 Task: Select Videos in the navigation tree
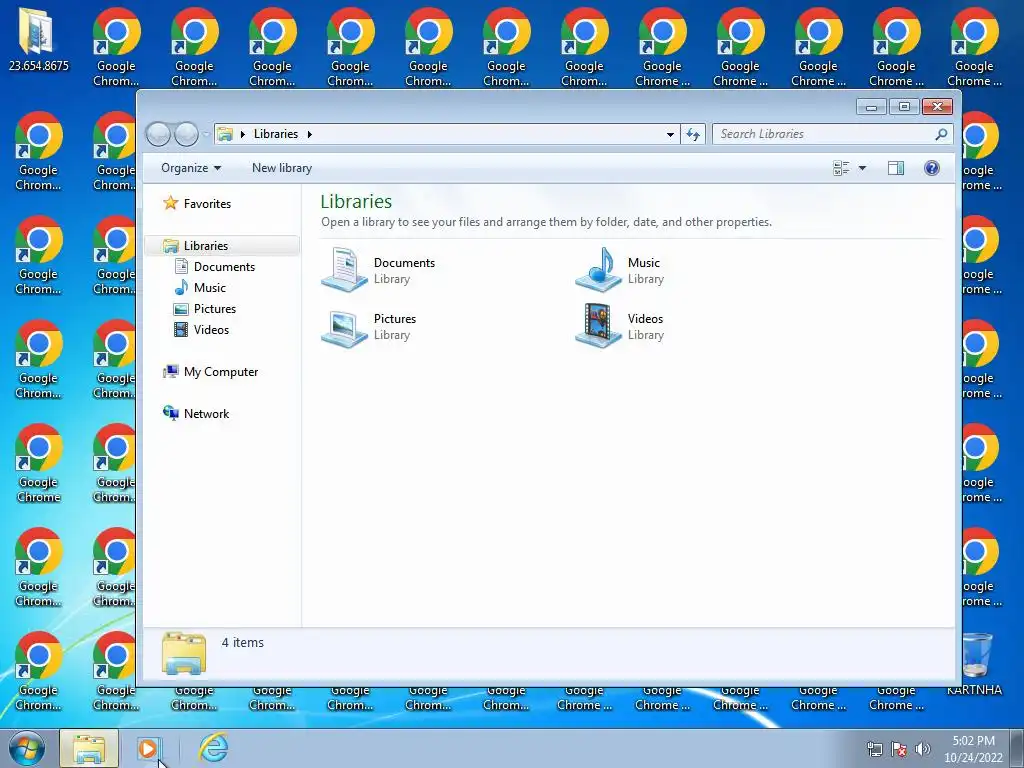[x=201, y=329]
